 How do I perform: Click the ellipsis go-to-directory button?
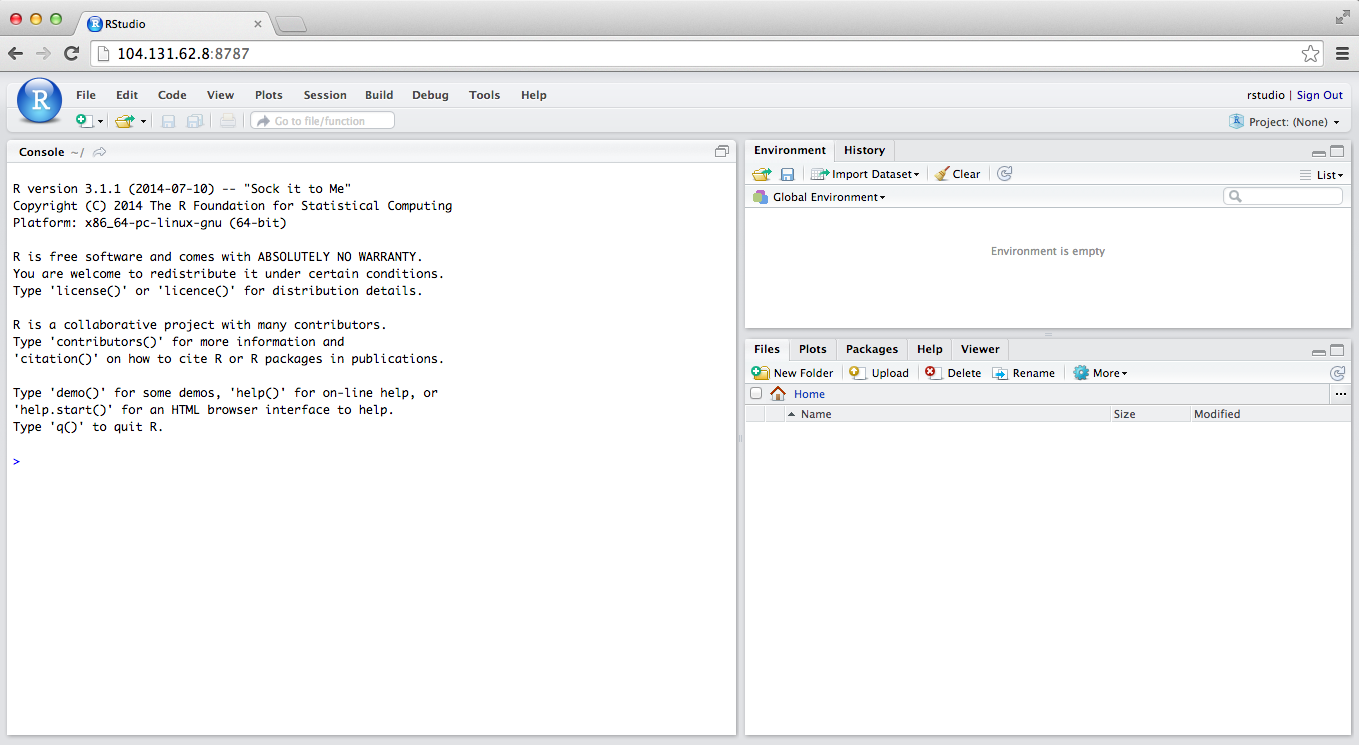(1340, 395)
